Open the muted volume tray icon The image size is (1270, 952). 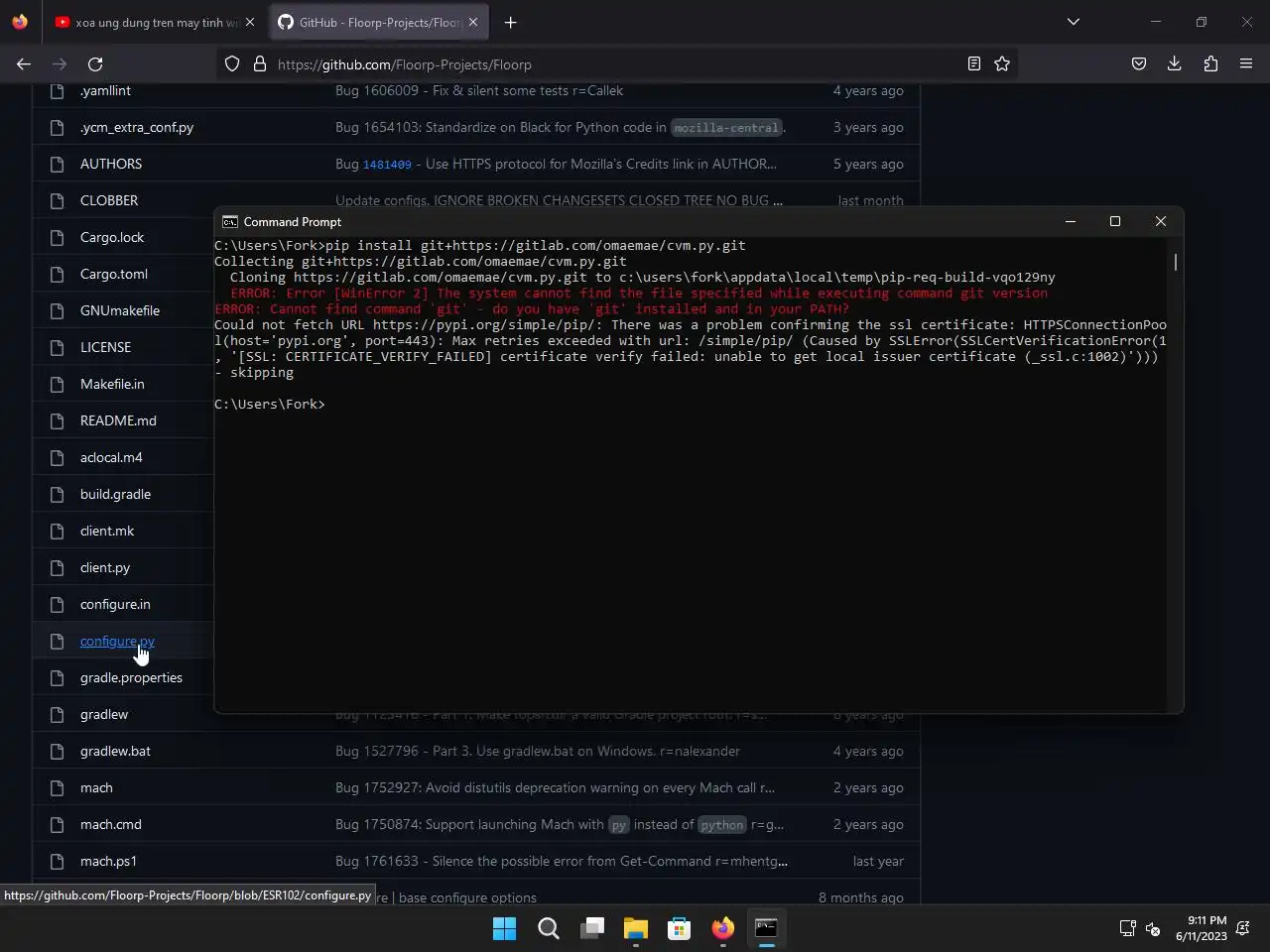coord(1153,929)
